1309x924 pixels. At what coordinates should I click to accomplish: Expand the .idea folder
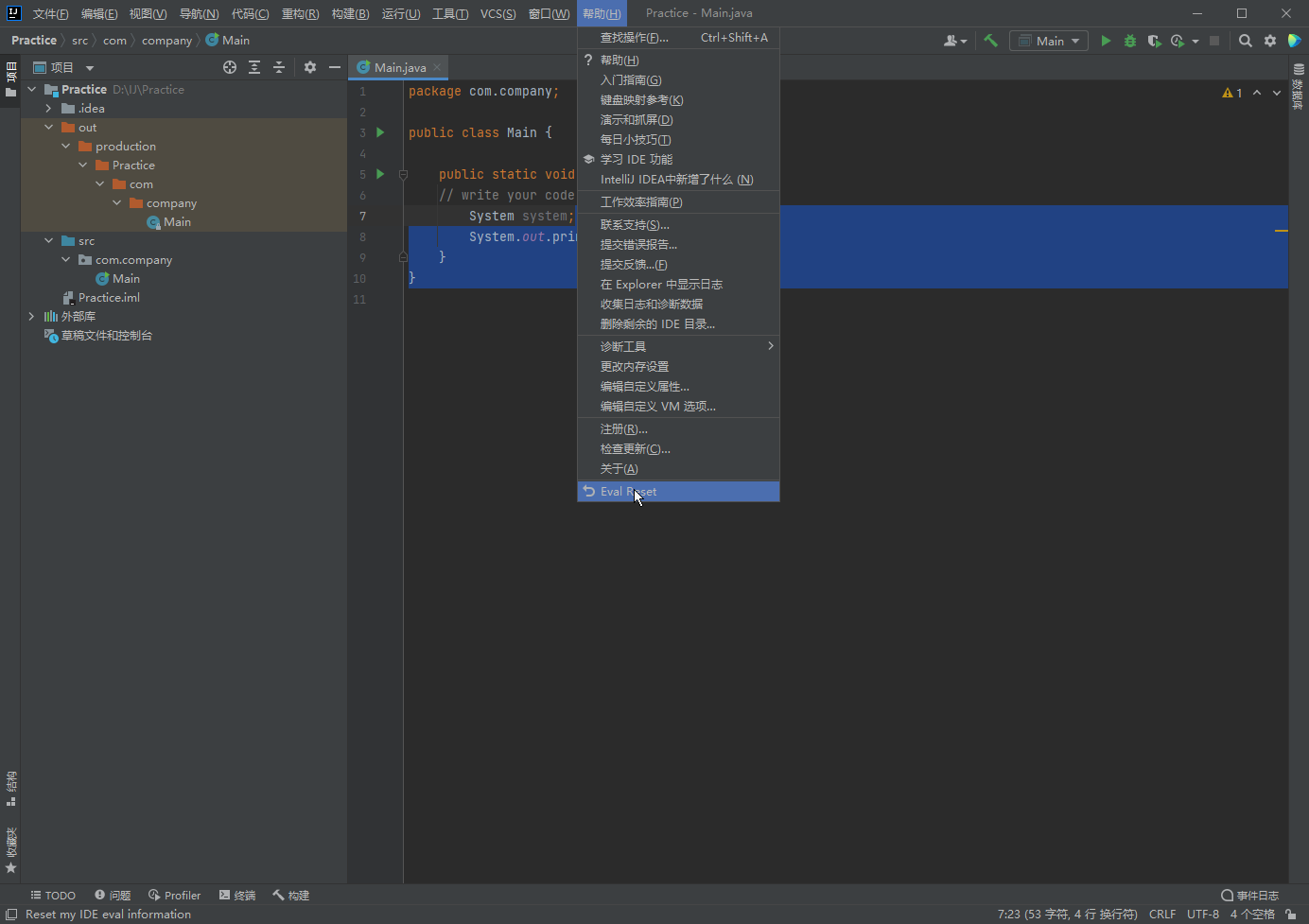(x=48, y=108)
